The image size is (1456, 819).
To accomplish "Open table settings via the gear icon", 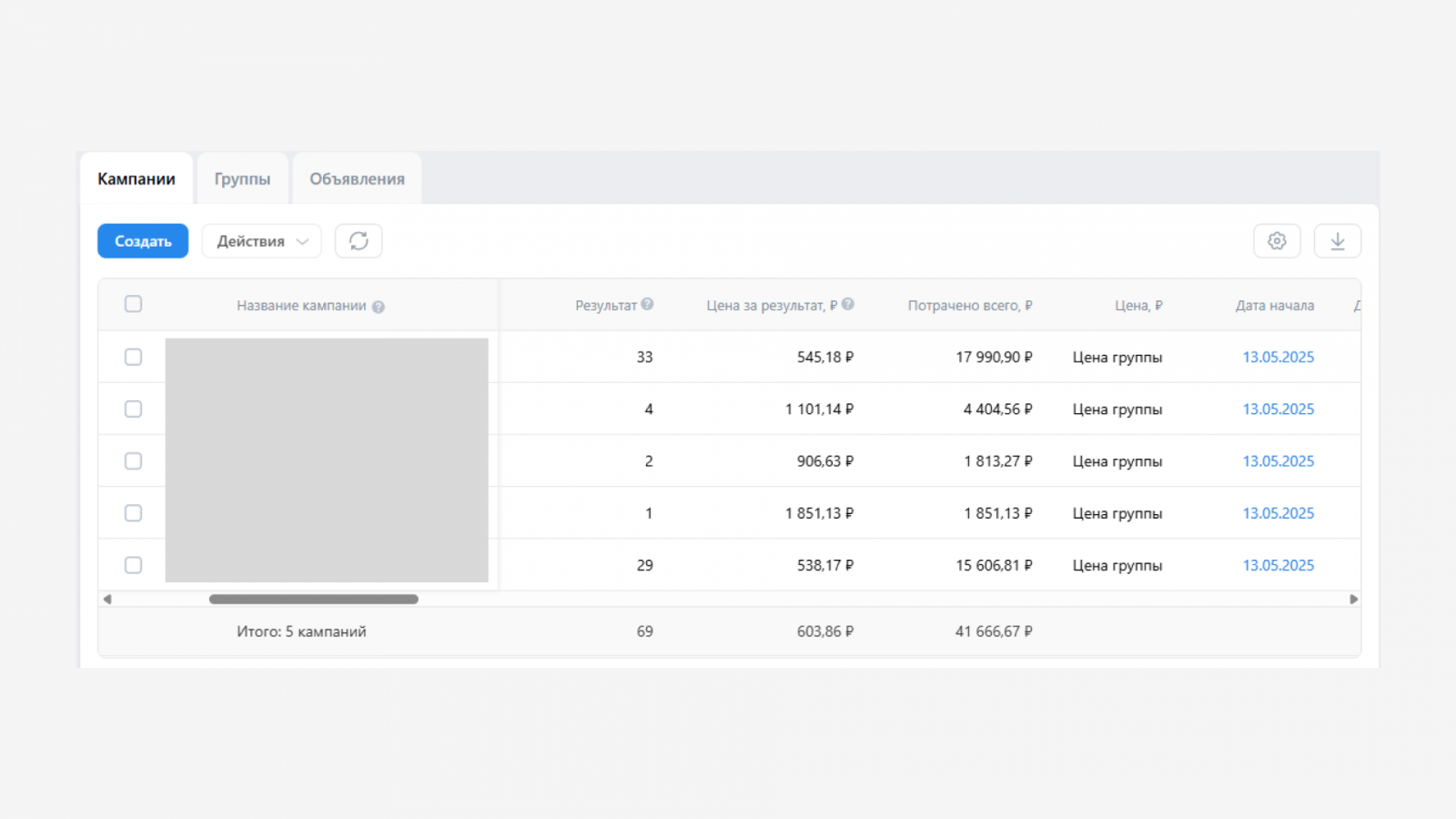I will pos(1277,241).
